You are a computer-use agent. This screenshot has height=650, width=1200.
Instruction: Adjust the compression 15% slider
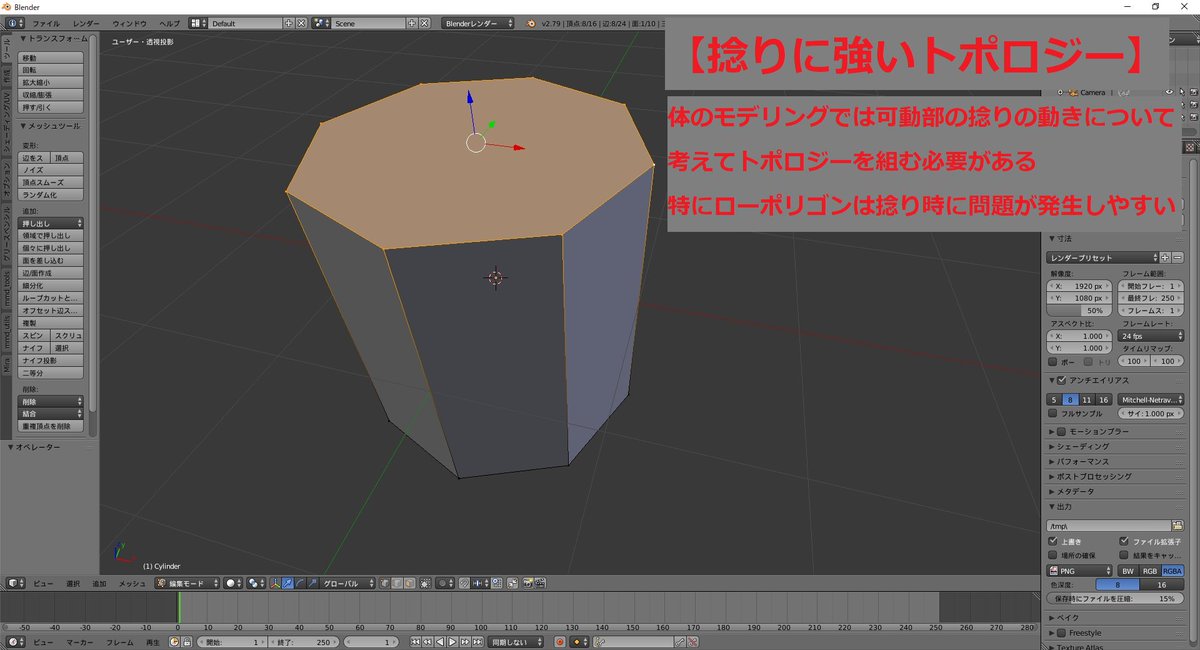click(1116, 598)
